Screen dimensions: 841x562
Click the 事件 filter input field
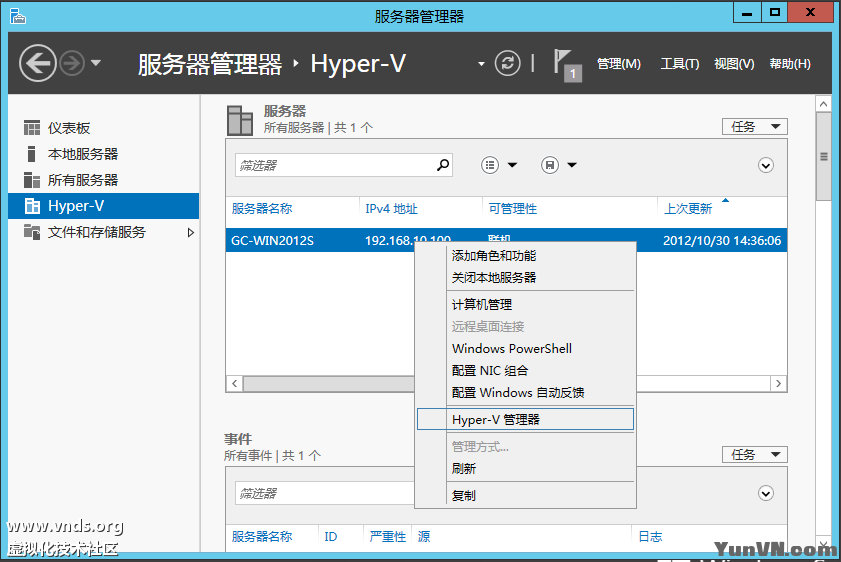coord(324,493)
